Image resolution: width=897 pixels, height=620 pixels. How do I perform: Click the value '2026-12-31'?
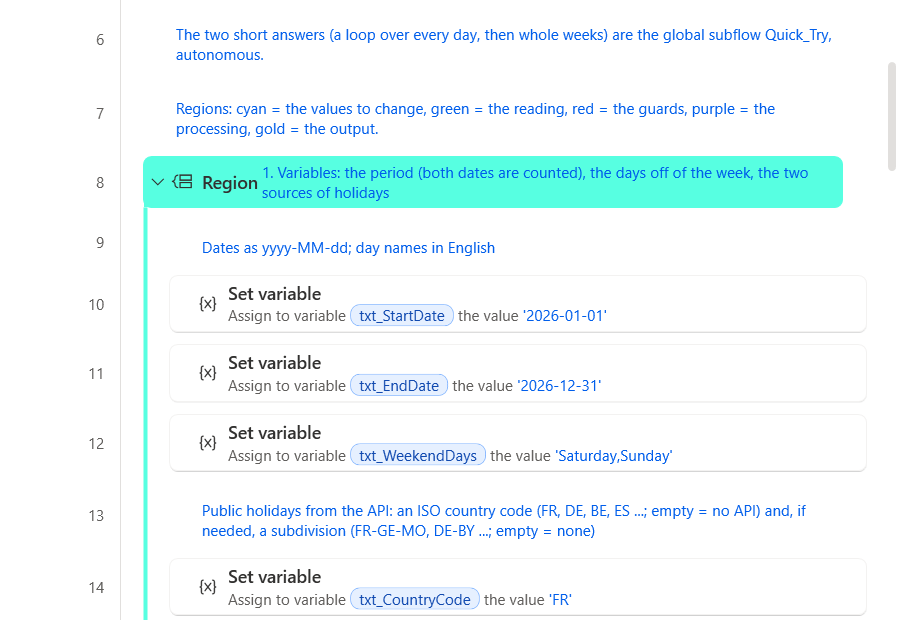pos(559,385)
